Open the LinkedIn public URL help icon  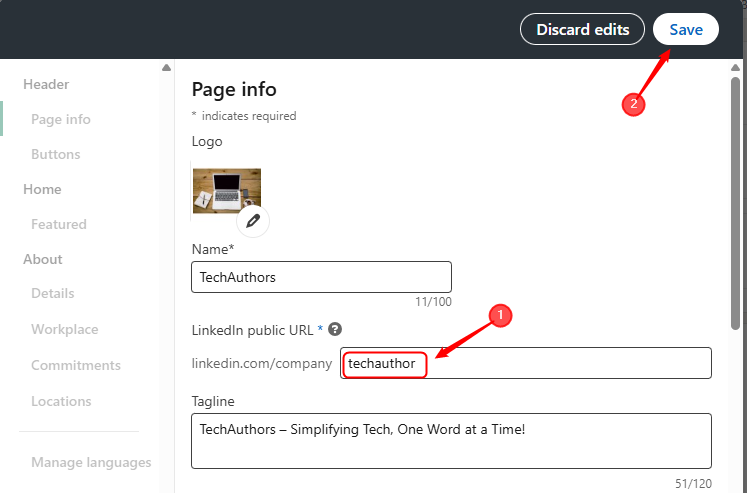[x=335, y=329]
